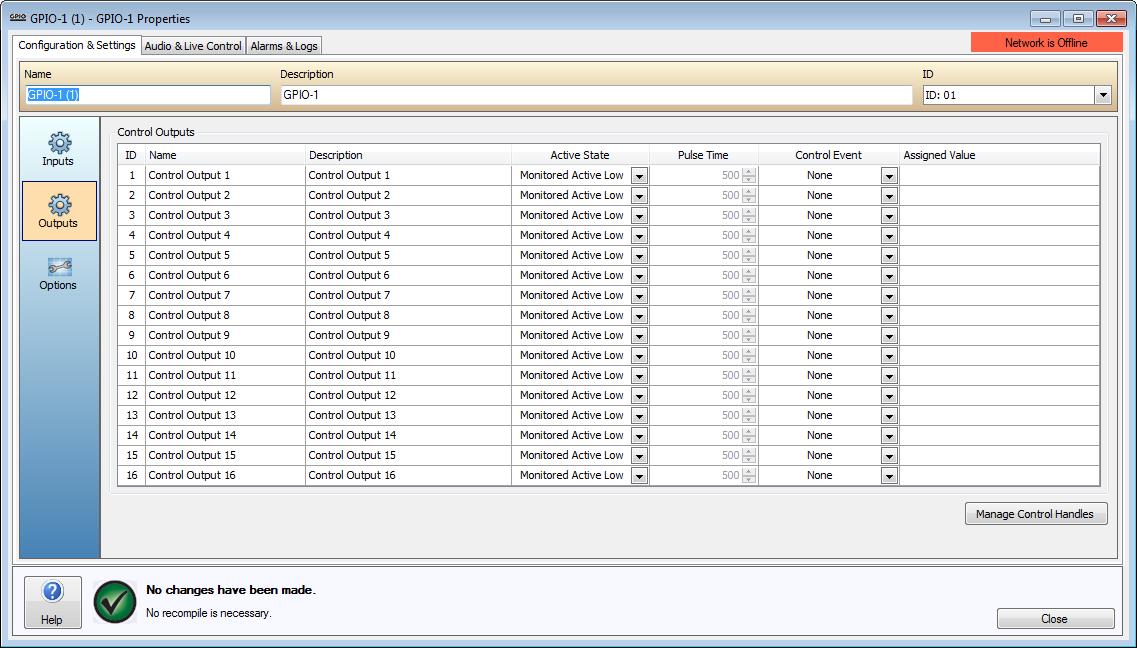Select the Control Output 5 name cell
The width and height of the screenshot is (1137, 648).
pos(225,255)
